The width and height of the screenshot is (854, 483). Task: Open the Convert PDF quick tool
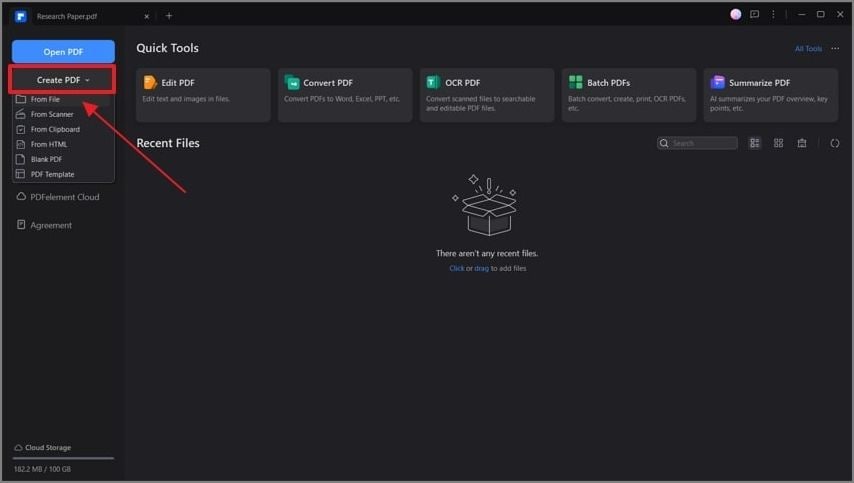coord(345,95)
